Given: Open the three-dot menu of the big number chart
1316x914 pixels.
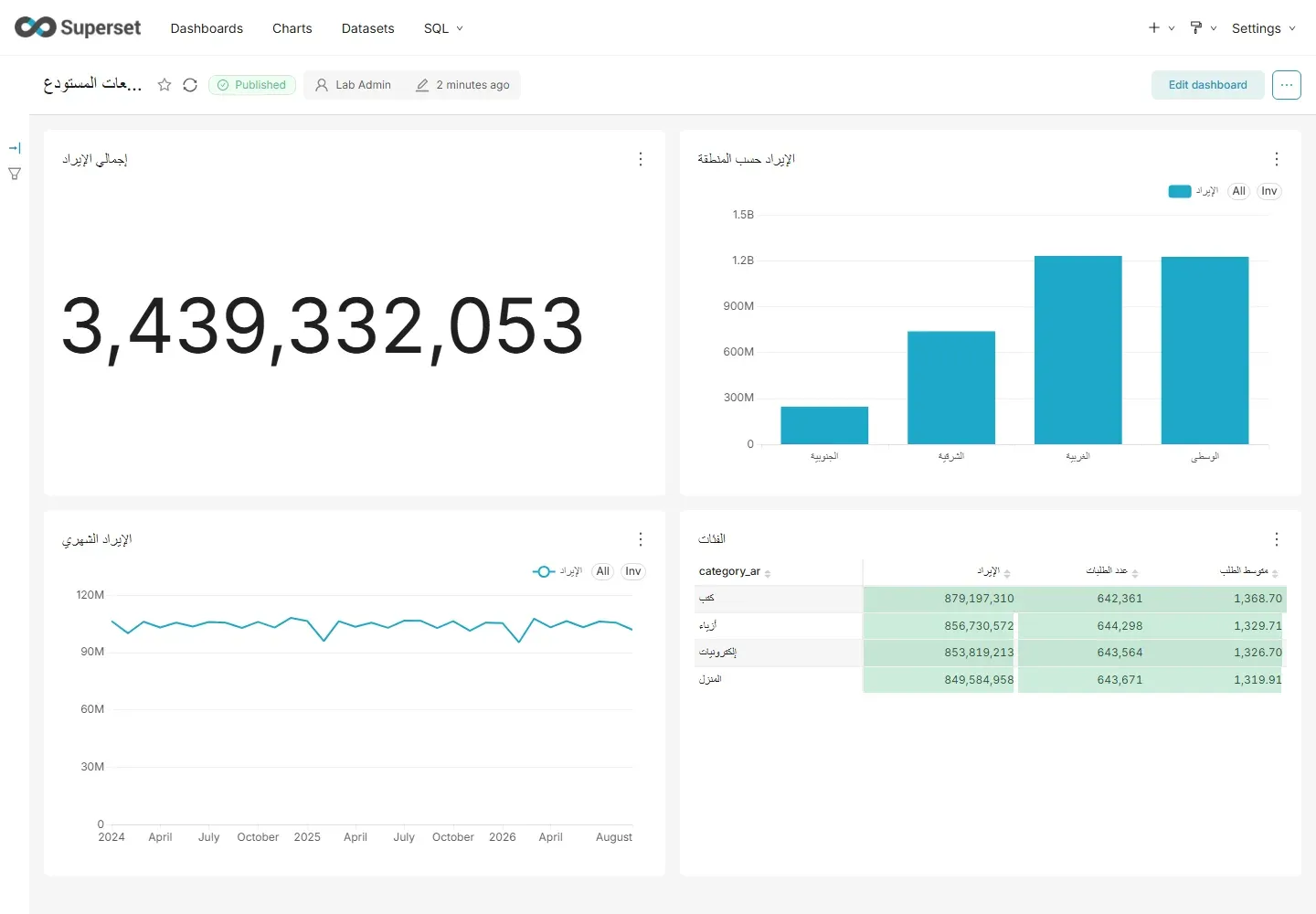Looking at the screenshot, I should point(641,159).
